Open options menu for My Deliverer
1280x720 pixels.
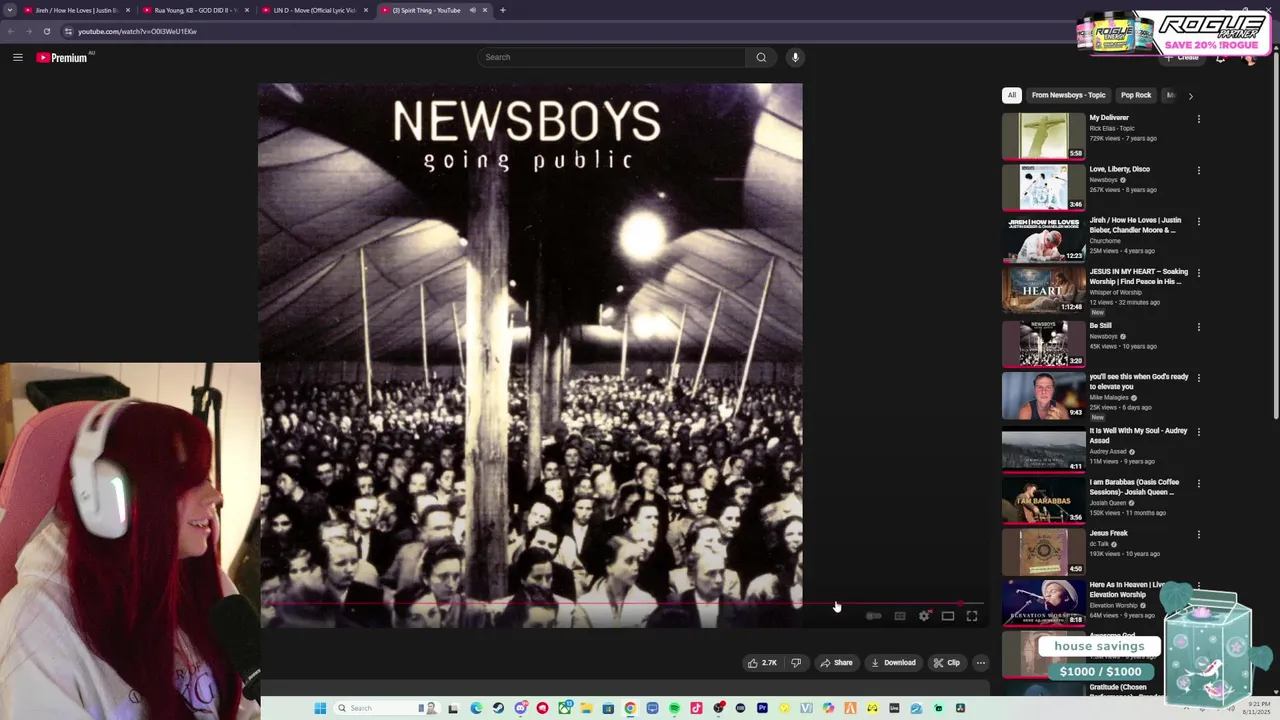(1199, 119)
